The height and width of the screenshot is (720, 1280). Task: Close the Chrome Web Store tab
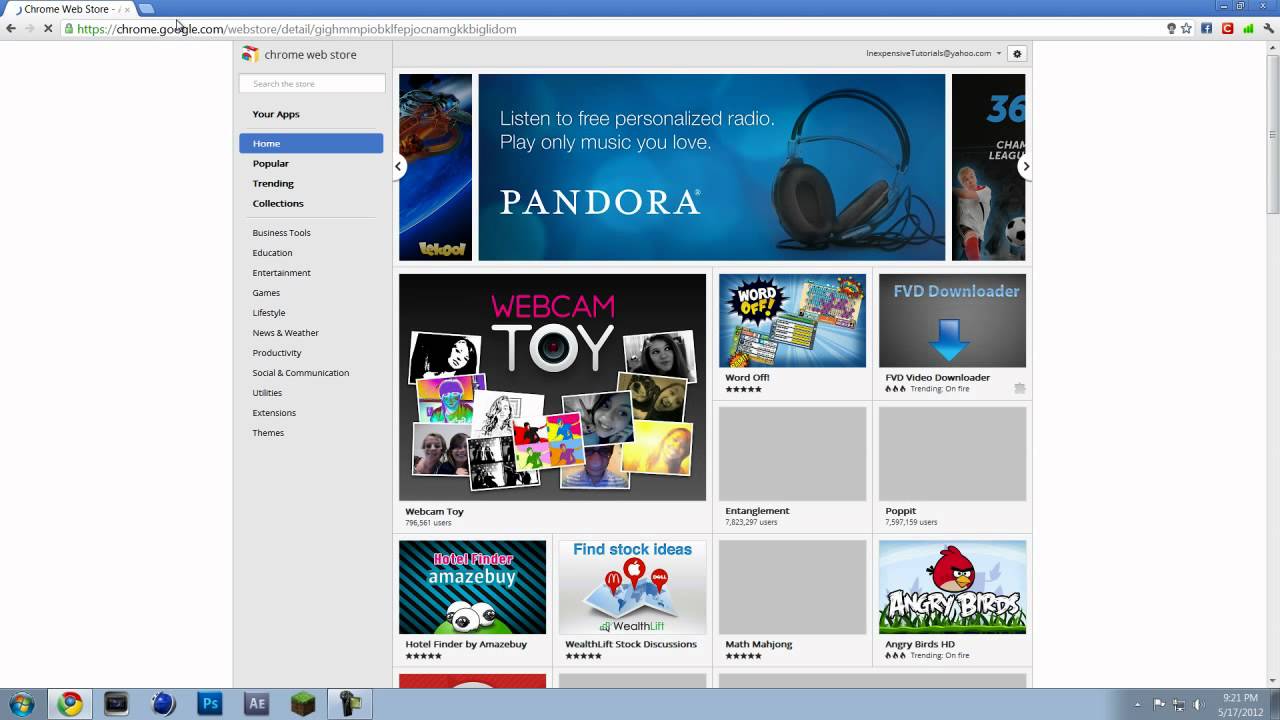coord(127,9)
